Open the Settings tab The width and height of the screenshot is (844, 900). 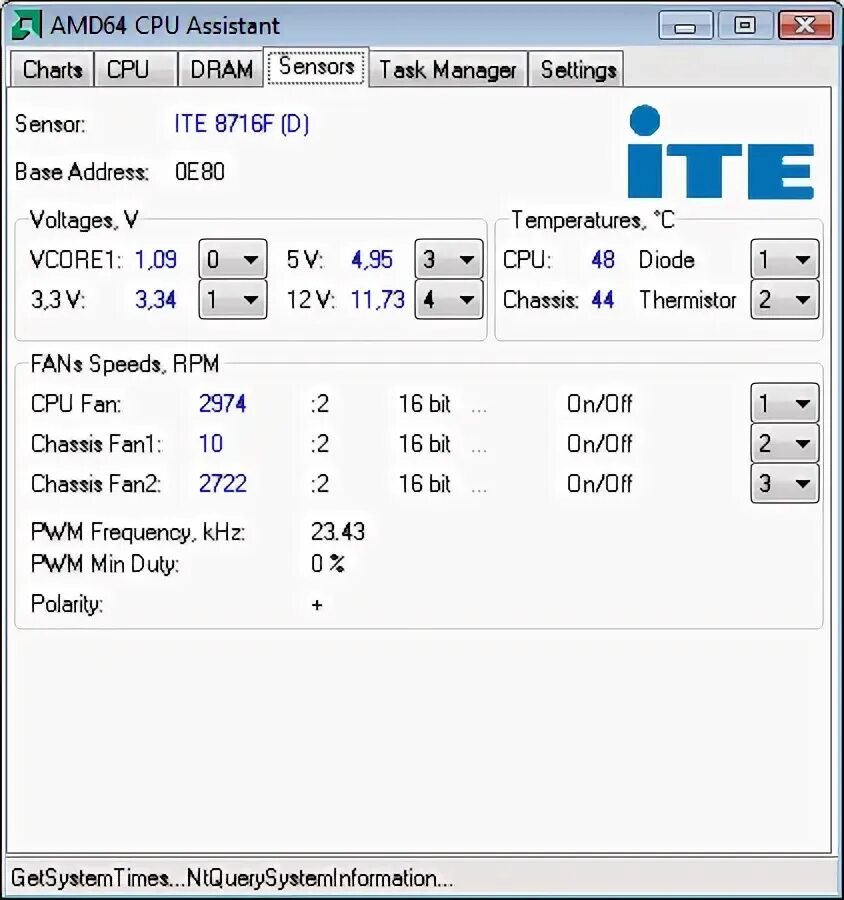coord(578,69)
